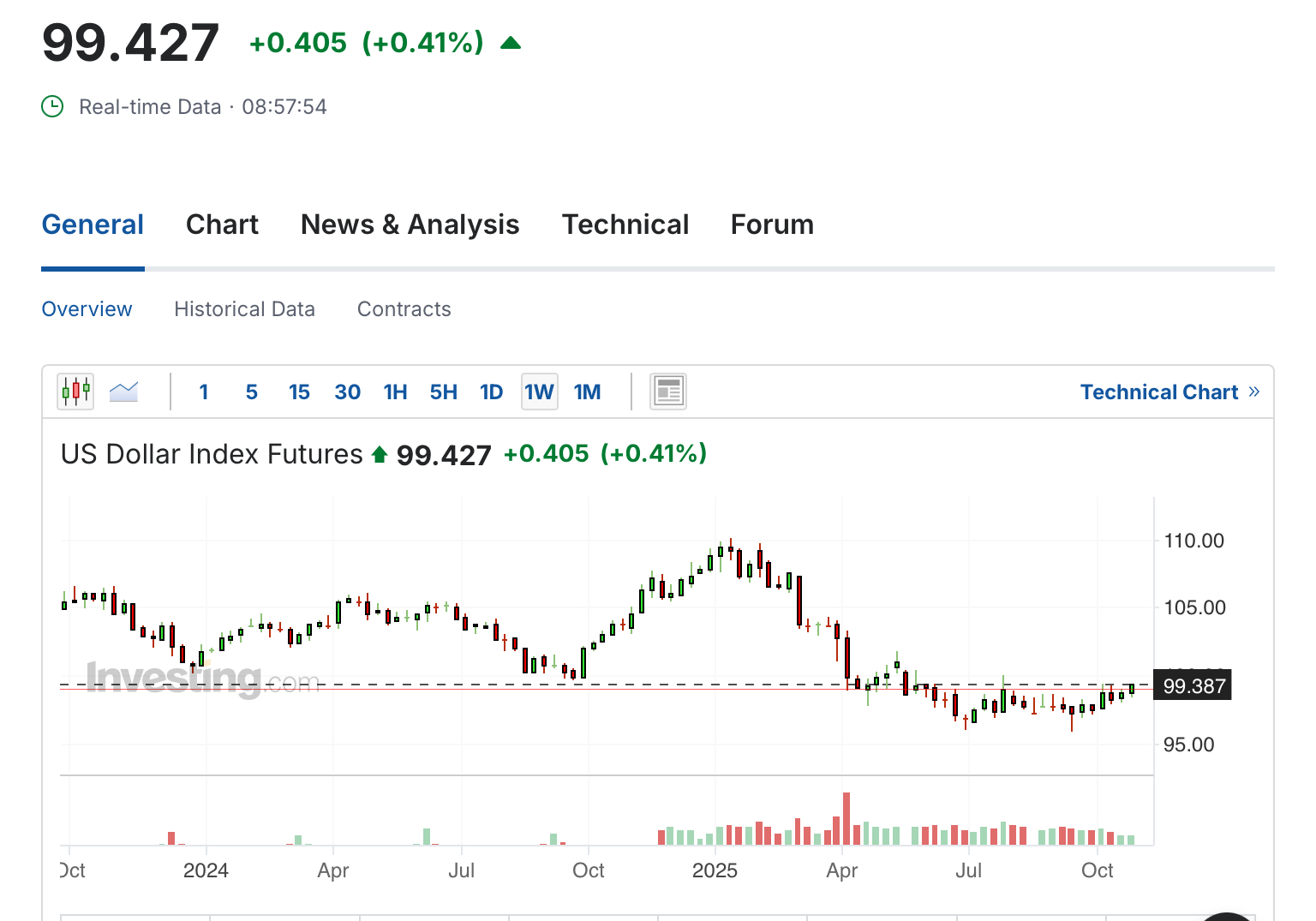Click the green up-triangle next to the price change
The height and width of the screenshot is (921, 1316).
pos(511,43)
